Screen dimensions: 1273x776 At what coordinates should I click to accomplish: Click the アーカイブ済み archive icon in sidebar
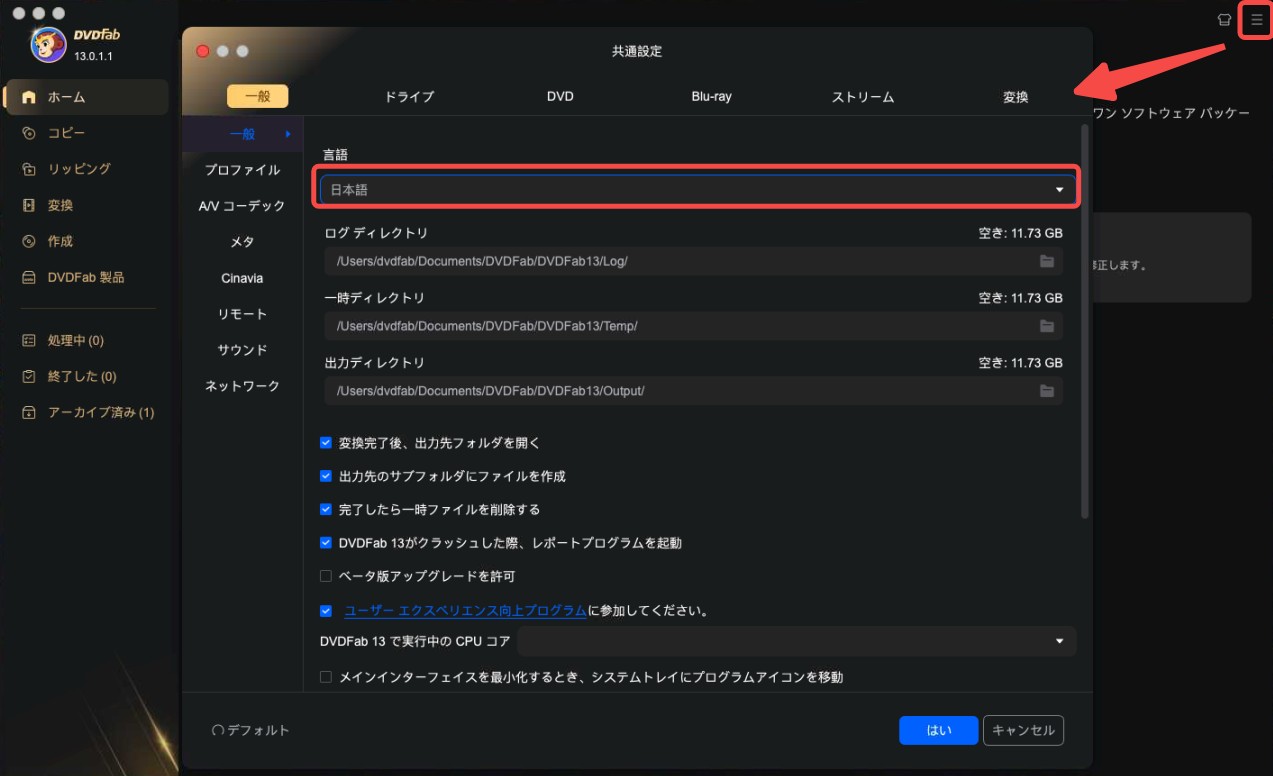(29, 412)
